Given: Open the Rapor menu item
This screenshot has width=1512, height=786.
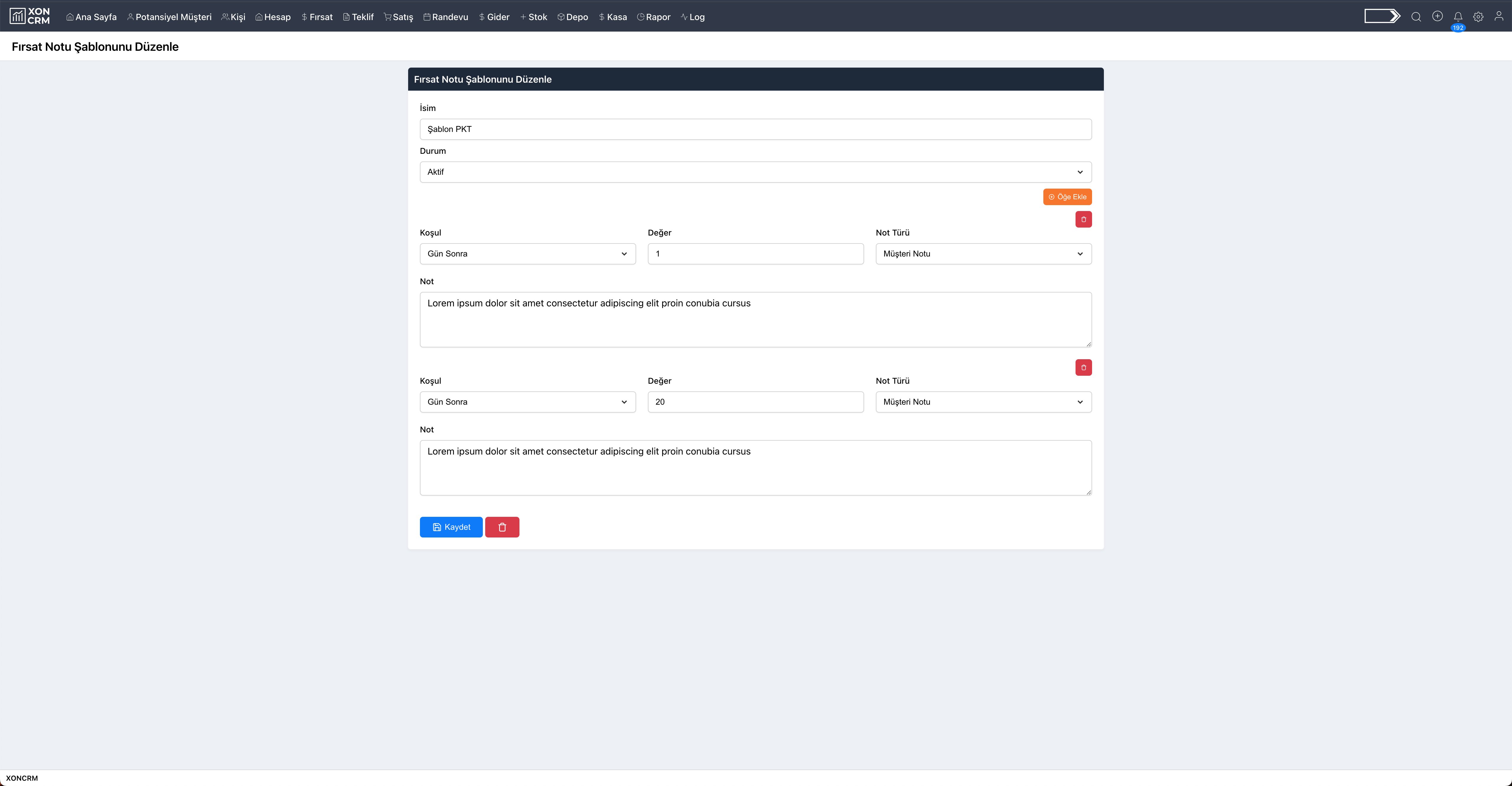Looking at the screenshot, I should 653,17.
